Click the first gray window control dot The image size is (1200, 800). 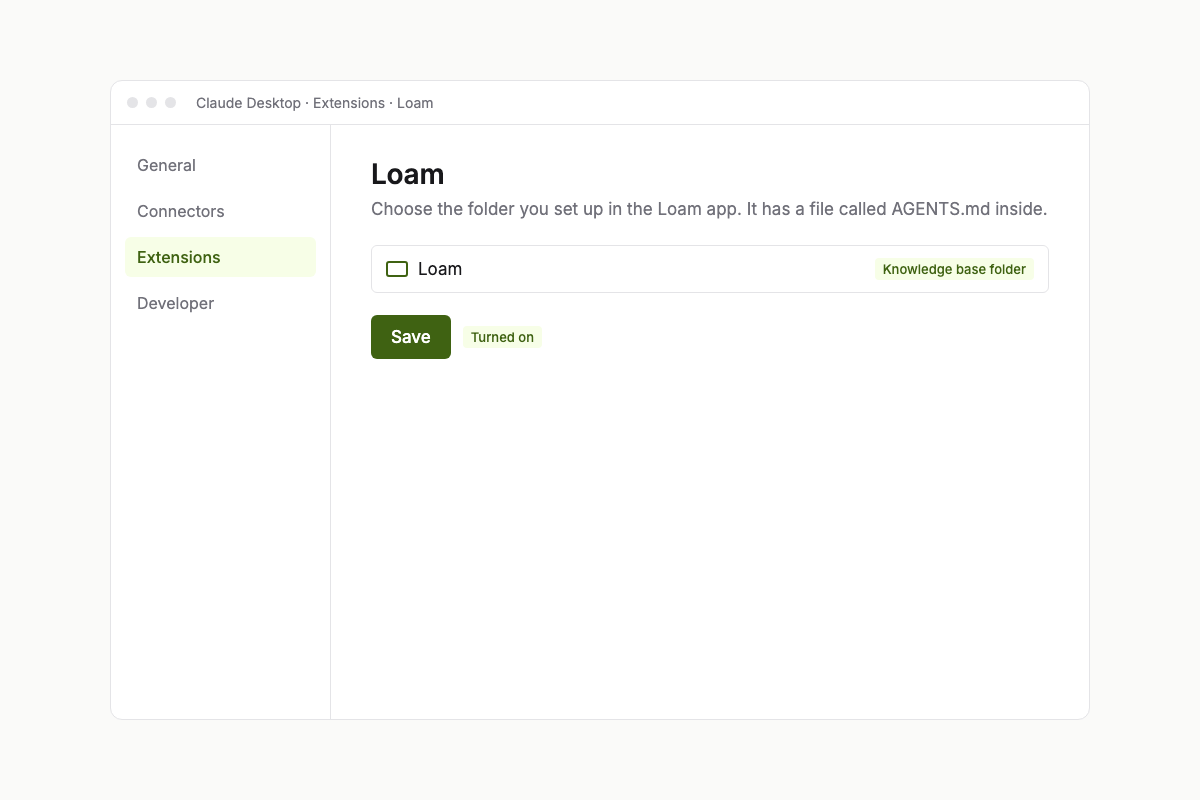pos(132,103)
